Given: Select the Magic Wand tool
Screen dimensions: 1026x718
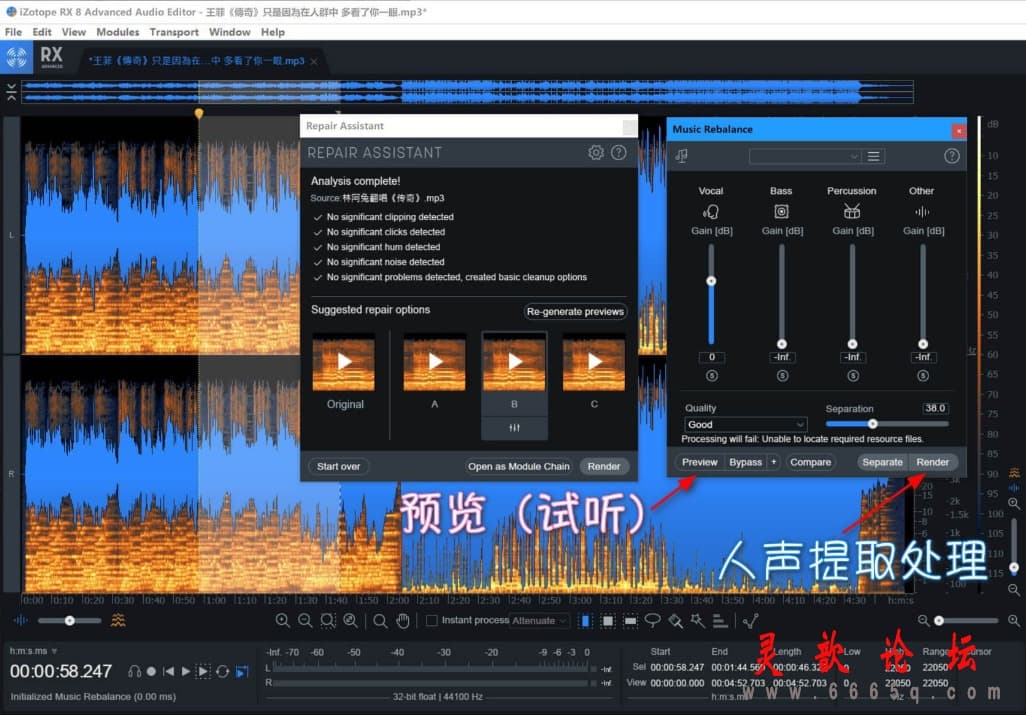Looking at the screenshot, I should 698,620.
